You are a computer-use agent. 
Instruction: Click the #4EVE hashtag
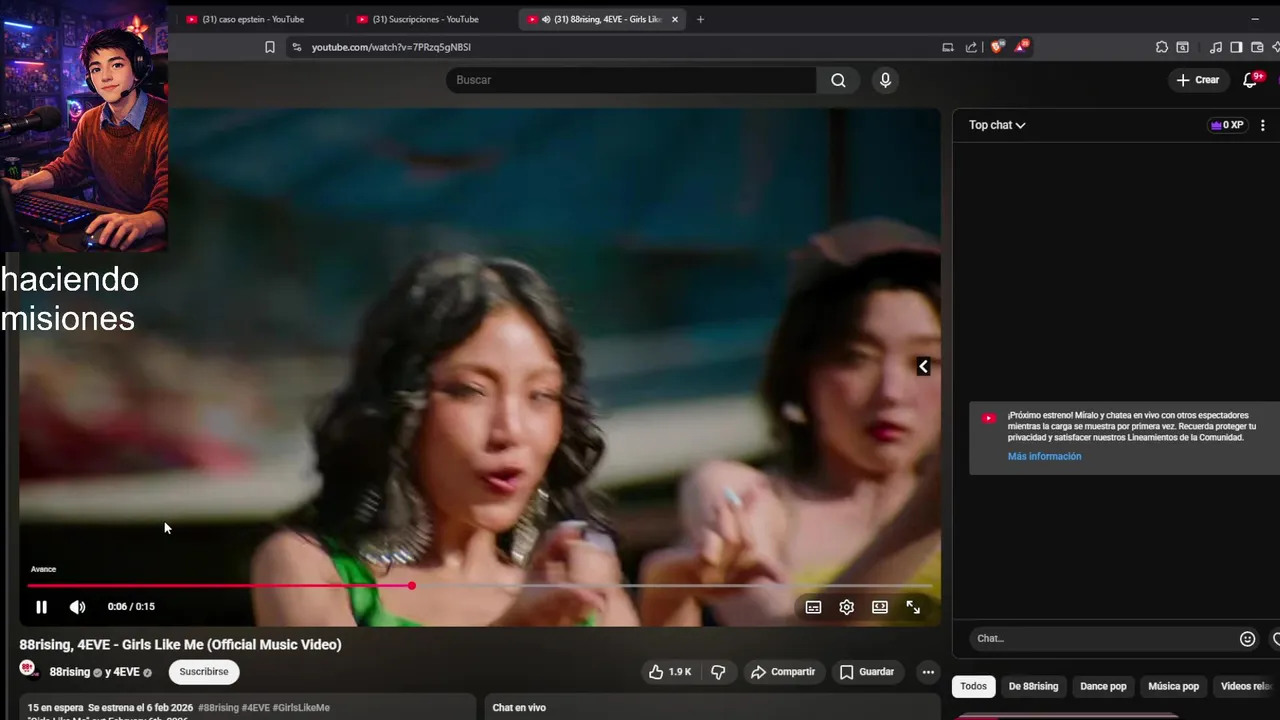click(255, 708)
